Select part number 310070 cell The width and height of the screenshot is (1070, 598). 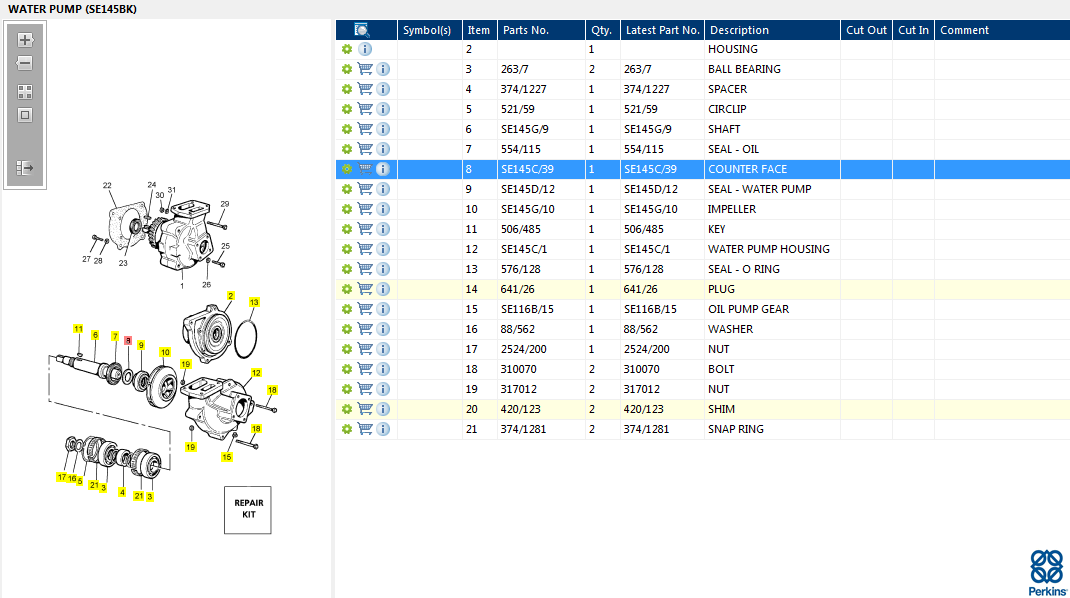(541, 369)
